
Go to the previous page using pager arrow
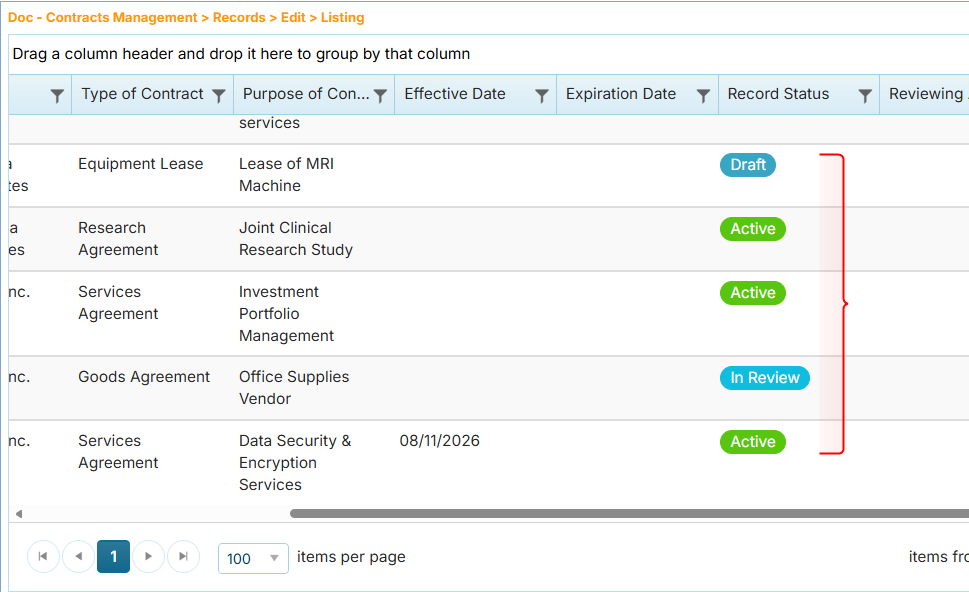[x=78, y=557]
